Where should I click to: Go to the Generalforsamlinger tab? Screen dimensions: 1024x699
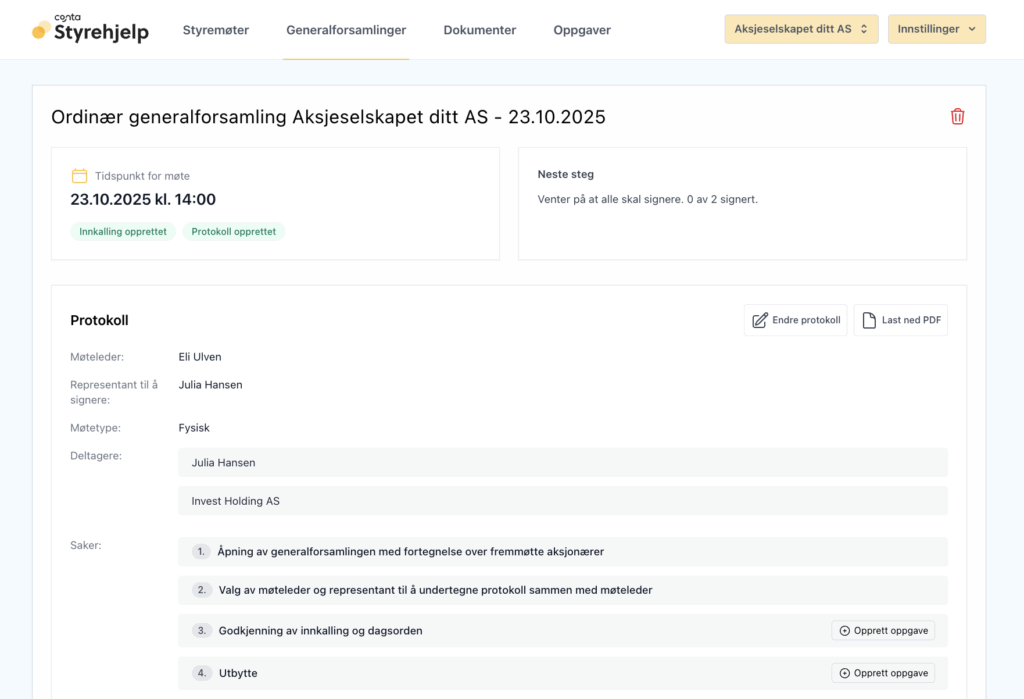(346, 30)
